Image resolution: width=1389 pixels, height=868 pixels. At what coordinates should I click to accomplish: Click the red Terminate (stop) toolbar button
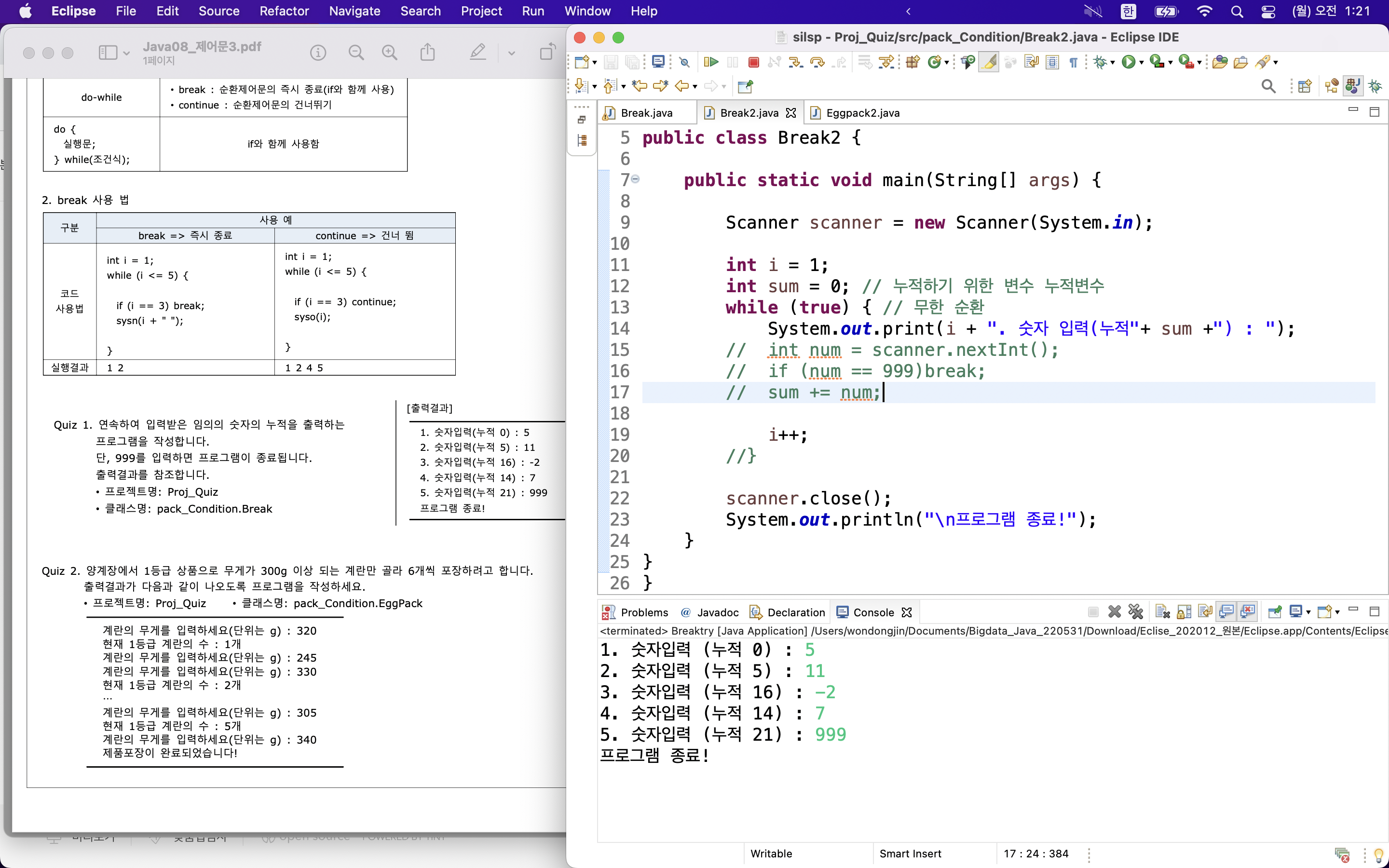tap(754, 62)
